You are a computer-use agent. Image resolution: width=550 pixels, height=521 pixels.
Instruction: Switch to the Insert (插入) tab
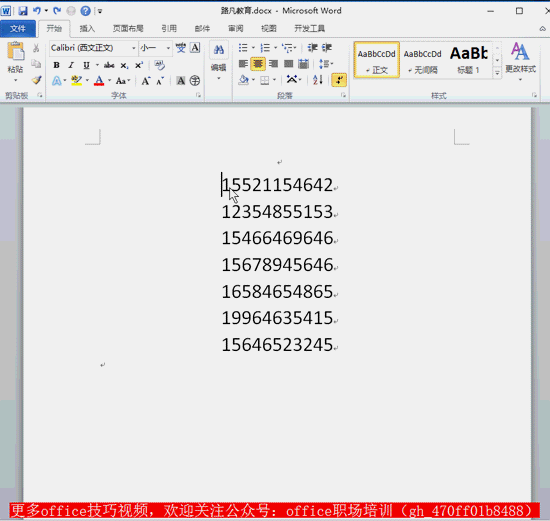87,28
